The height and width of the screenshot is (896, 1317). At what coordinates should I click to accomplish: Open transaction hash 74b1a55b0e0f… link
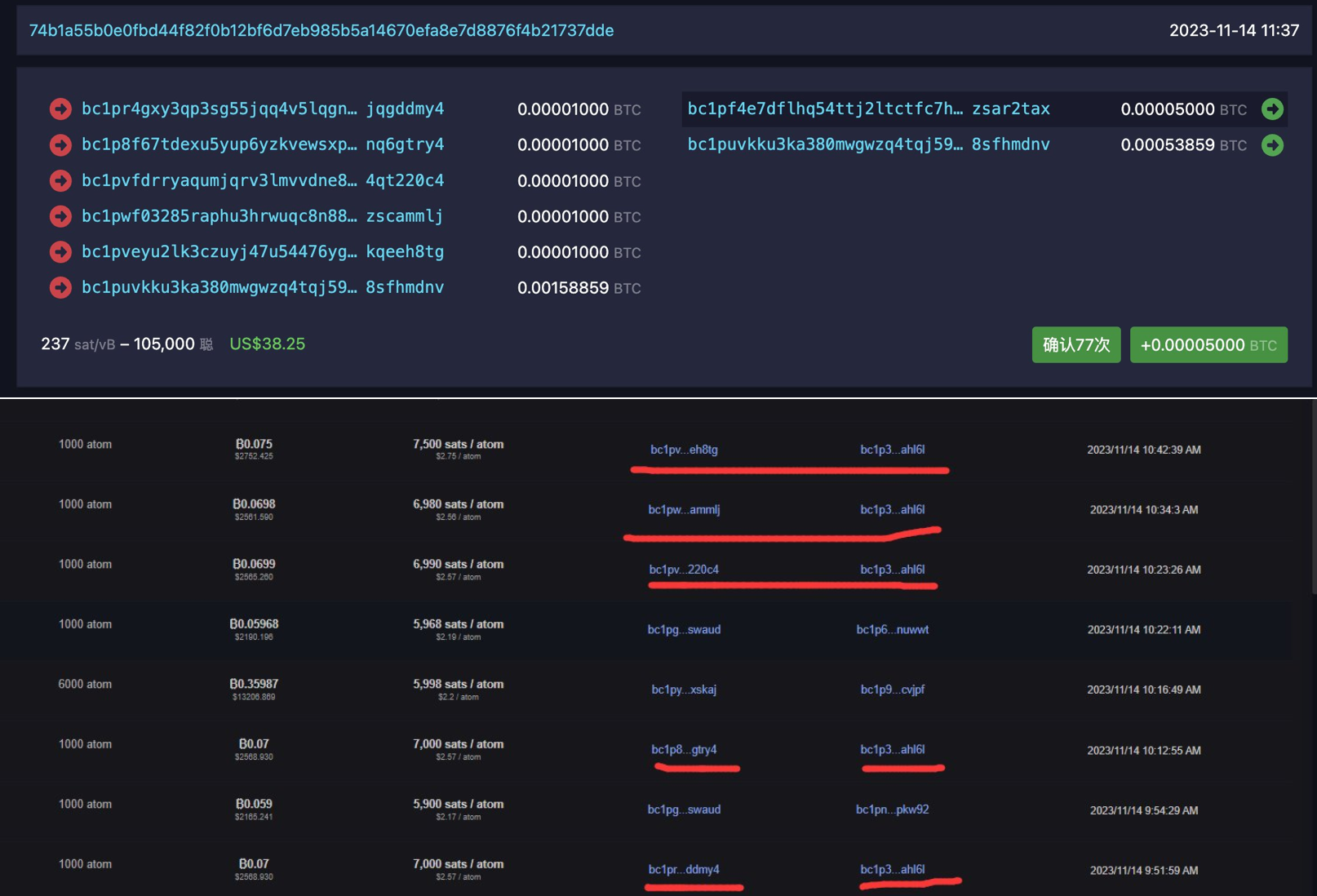click(321, 31)
